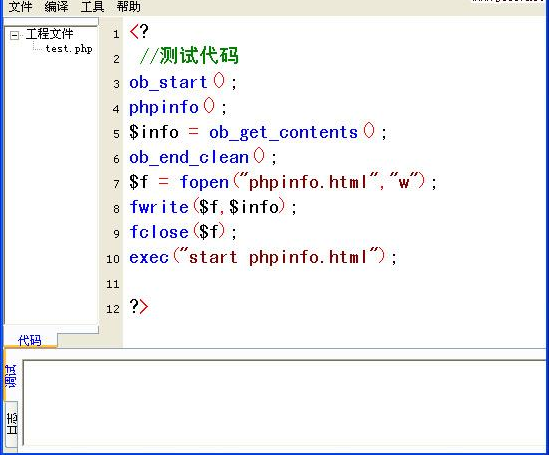
Task: Switch to the 代码 tab
Action: [x=30, y=340]
